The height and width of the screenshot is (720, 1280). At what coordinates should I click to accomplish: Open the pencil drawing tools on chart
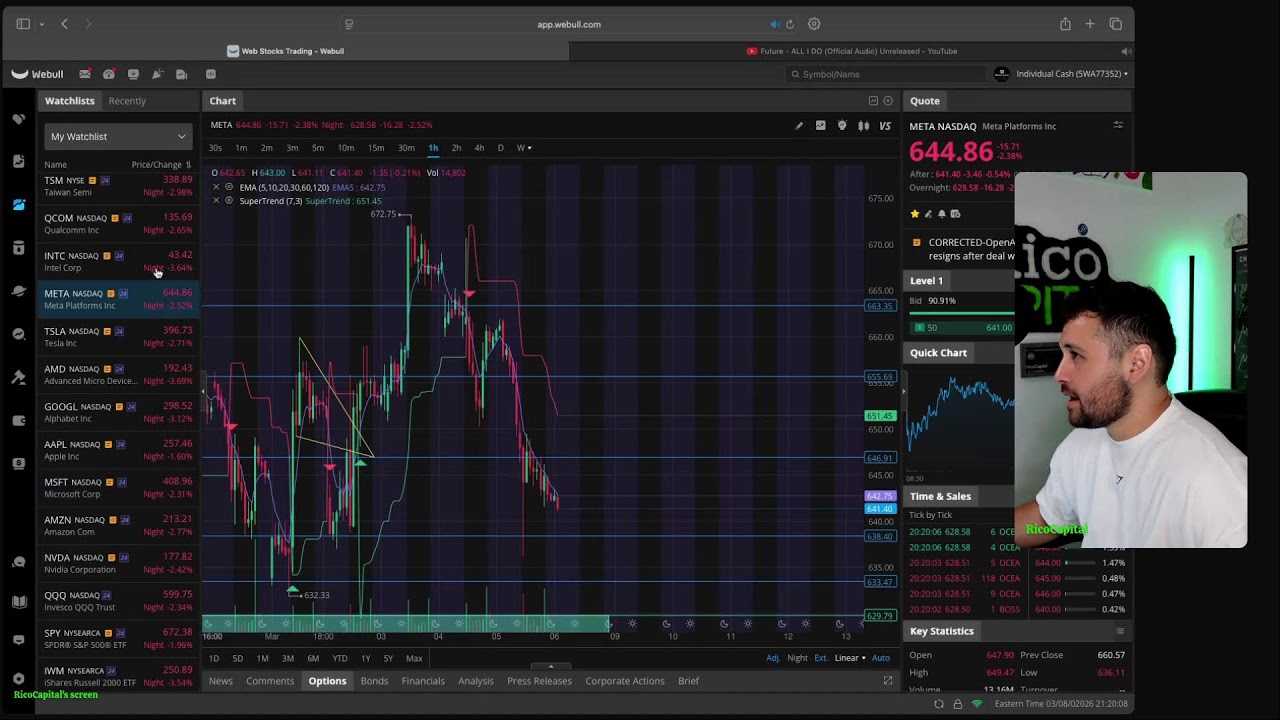pos(798,126)
